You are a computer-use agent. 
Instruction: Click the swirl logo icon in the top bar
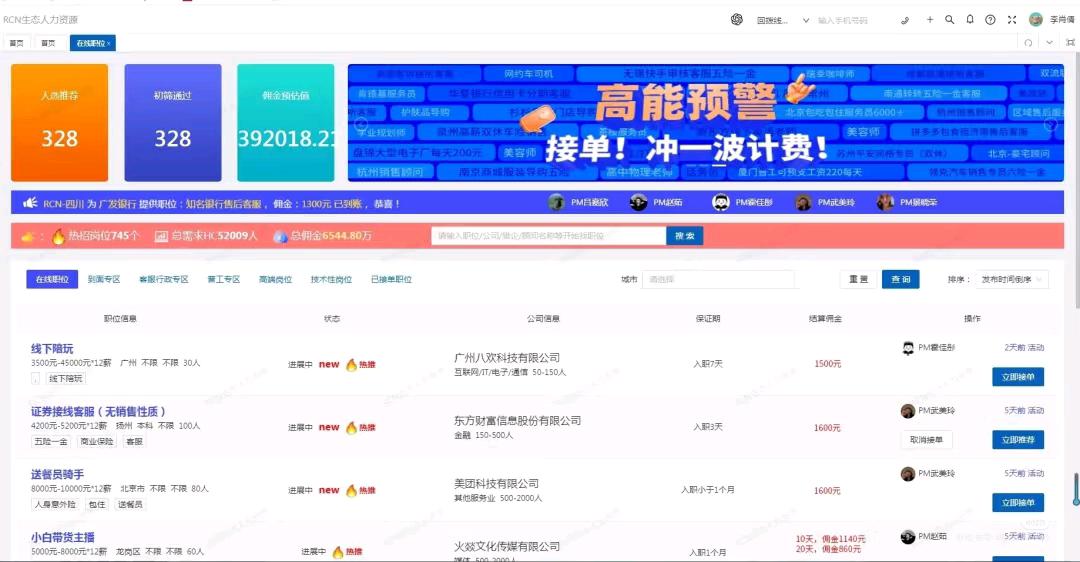[x=737, y=20]
